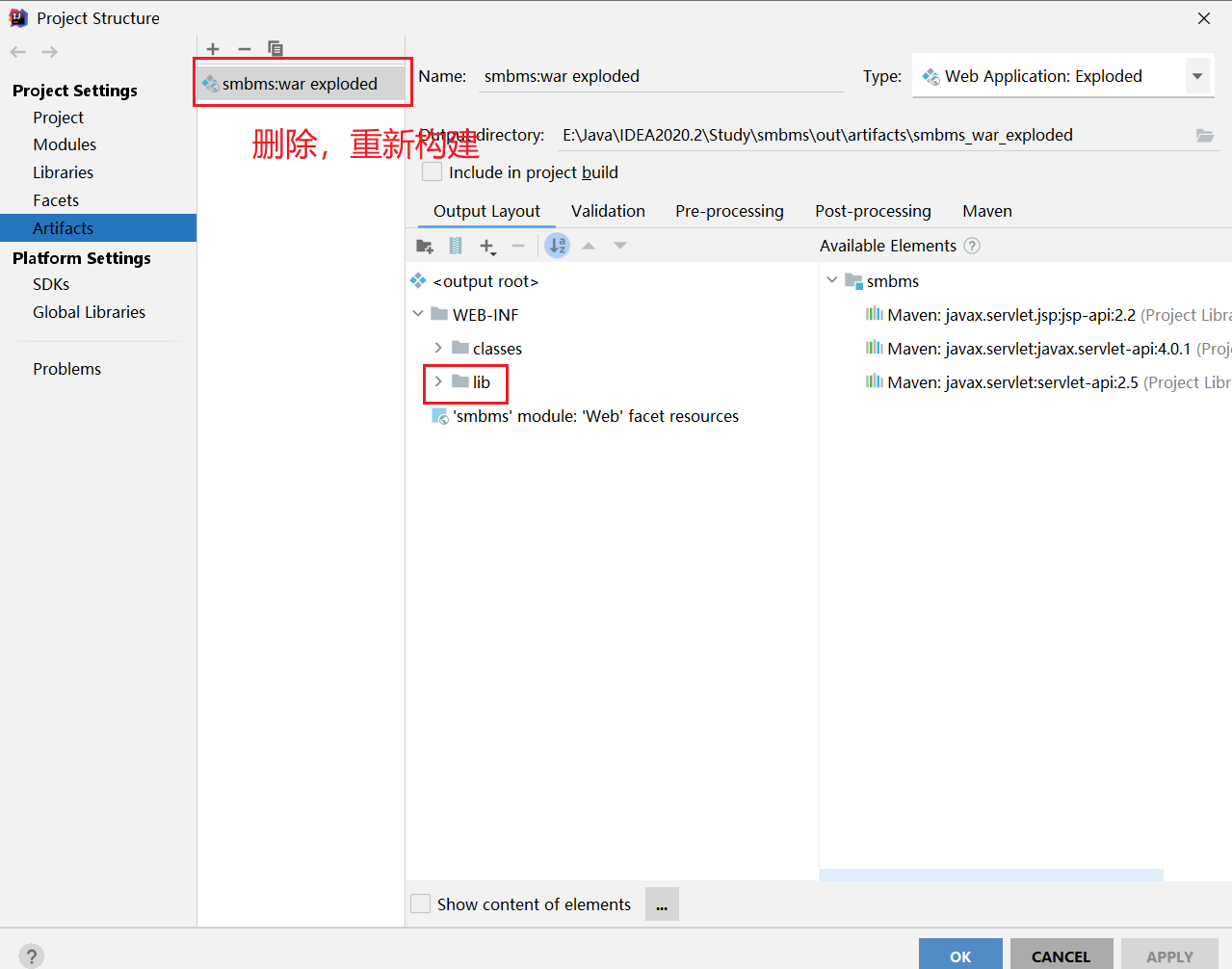Copy the selected artifact

click(275, 49)
